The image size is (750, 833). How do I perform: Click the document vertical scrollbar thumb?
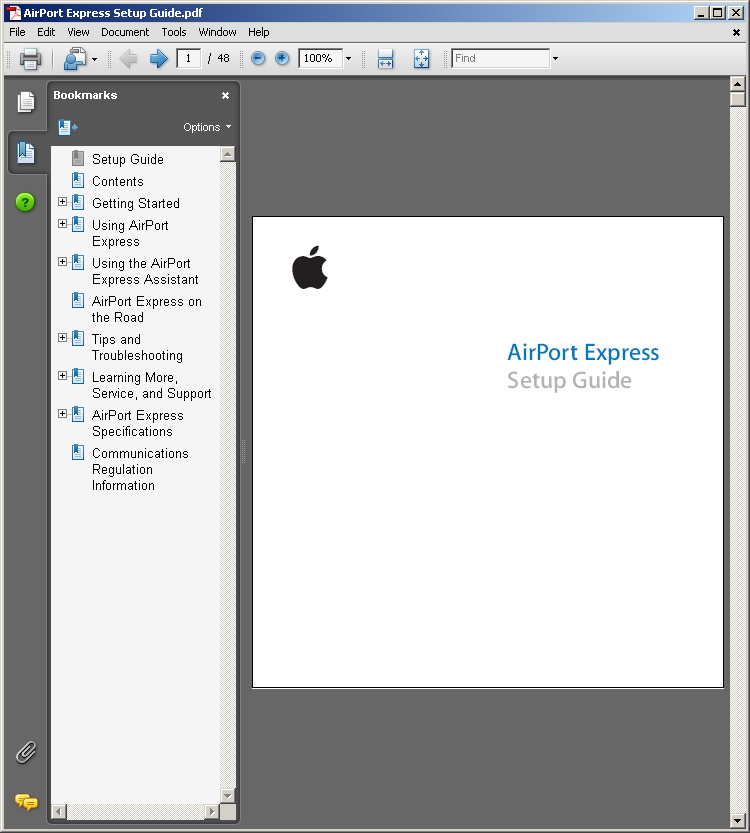pos(738,99)
